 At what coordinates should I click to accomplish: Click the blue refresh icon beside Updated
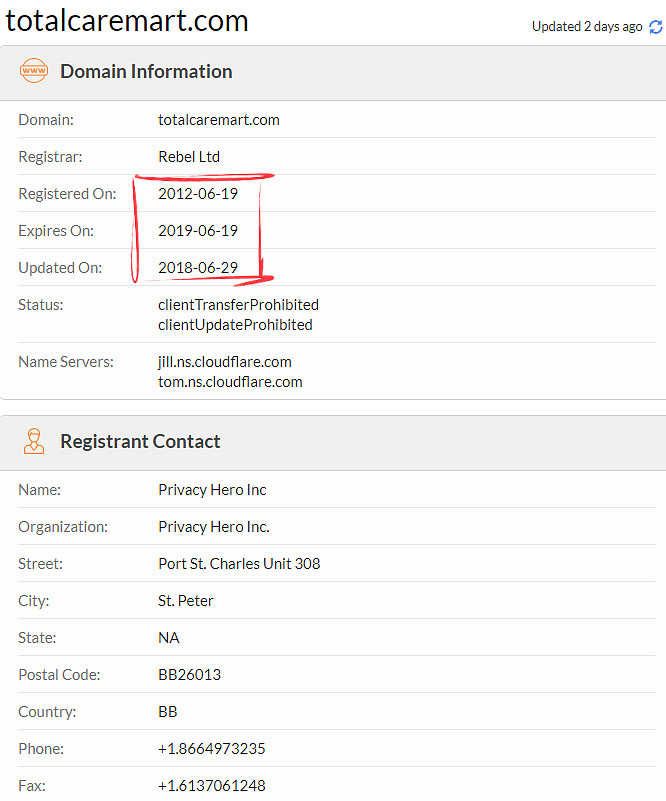(656, 27)
